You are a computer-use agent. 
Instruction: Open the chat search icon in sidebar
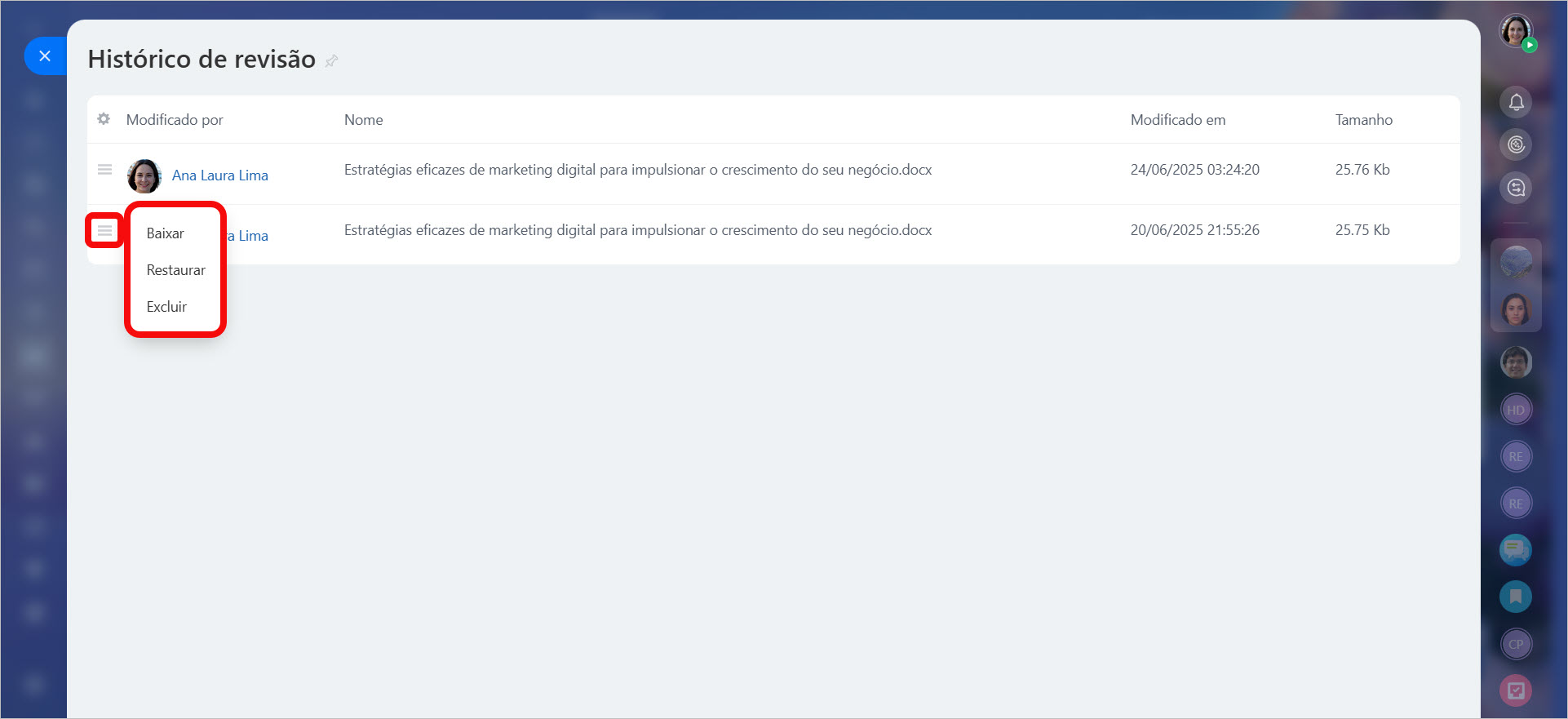[1516, 188]
